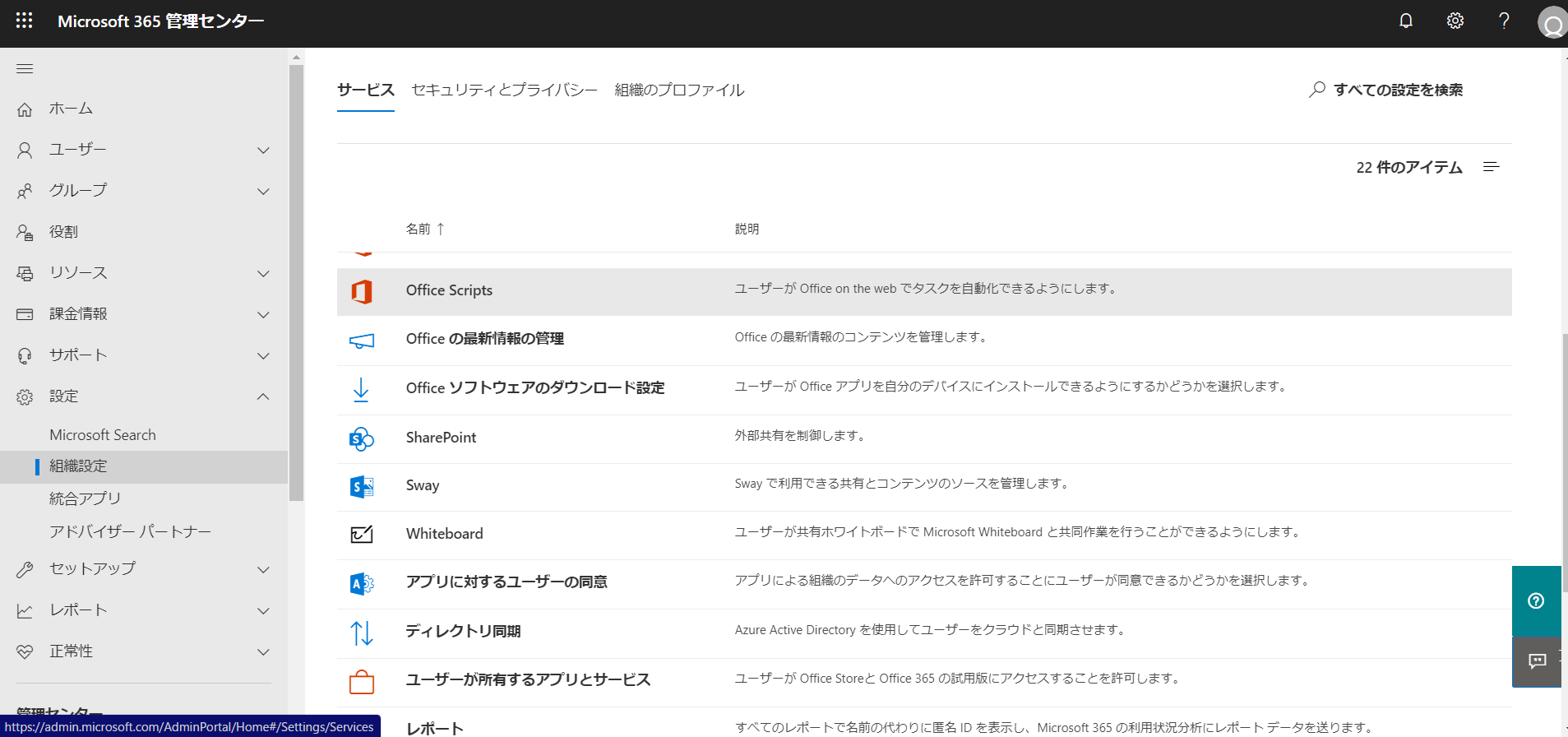
Task: Open Microsoft Search in the sidebar
Action: pos(103,434)
